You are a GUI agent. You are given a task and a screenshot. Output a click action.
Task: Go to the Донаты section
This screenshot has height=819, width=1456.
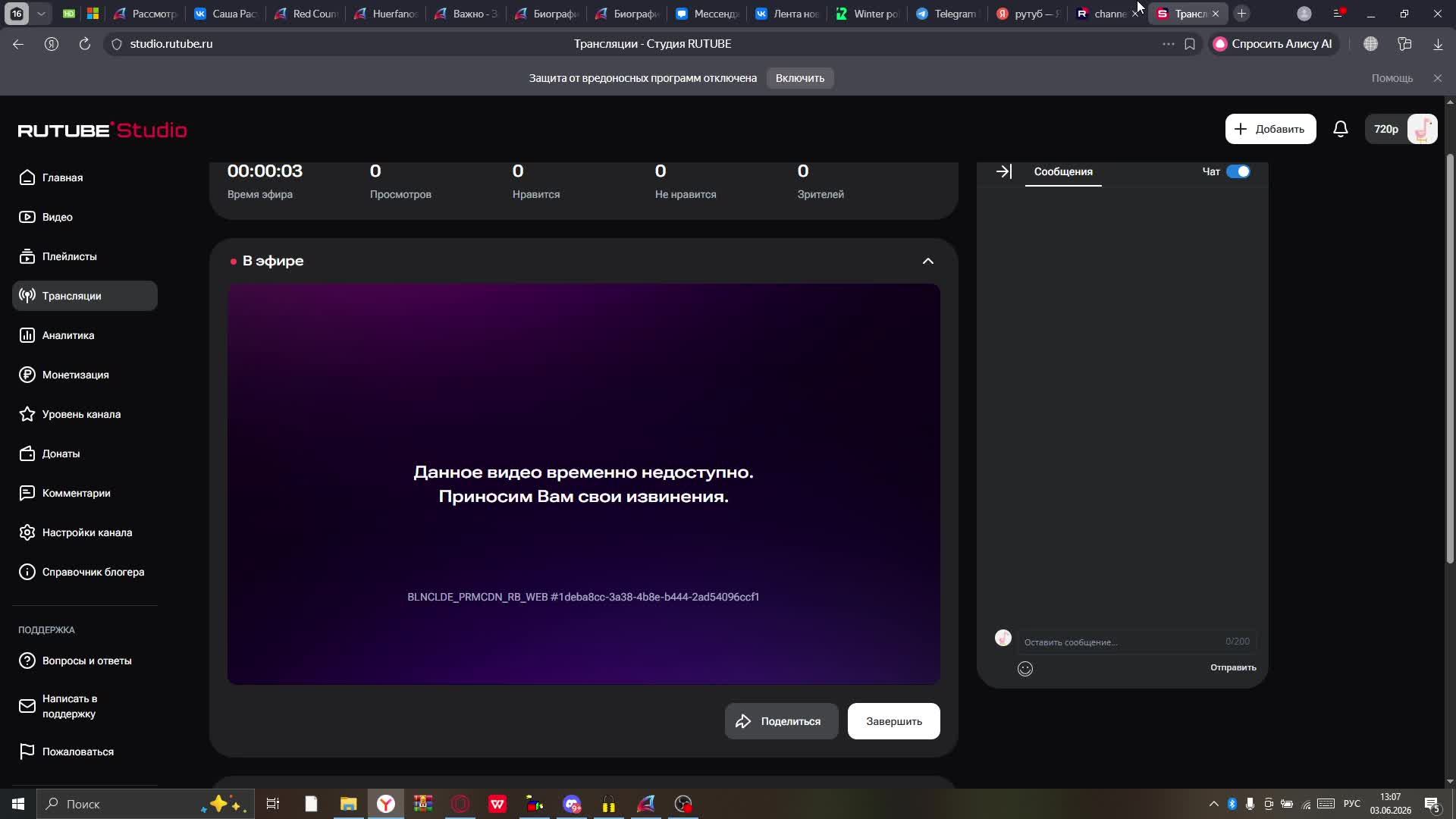click(85, 453)
